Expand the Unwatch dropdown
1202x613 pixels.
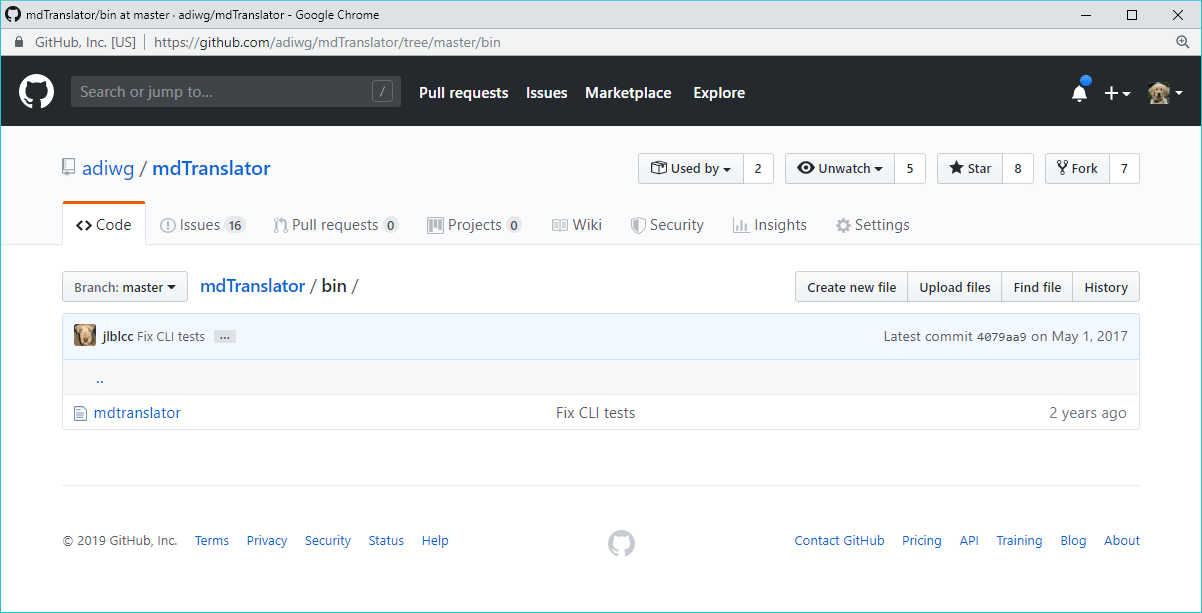(840, 169)
